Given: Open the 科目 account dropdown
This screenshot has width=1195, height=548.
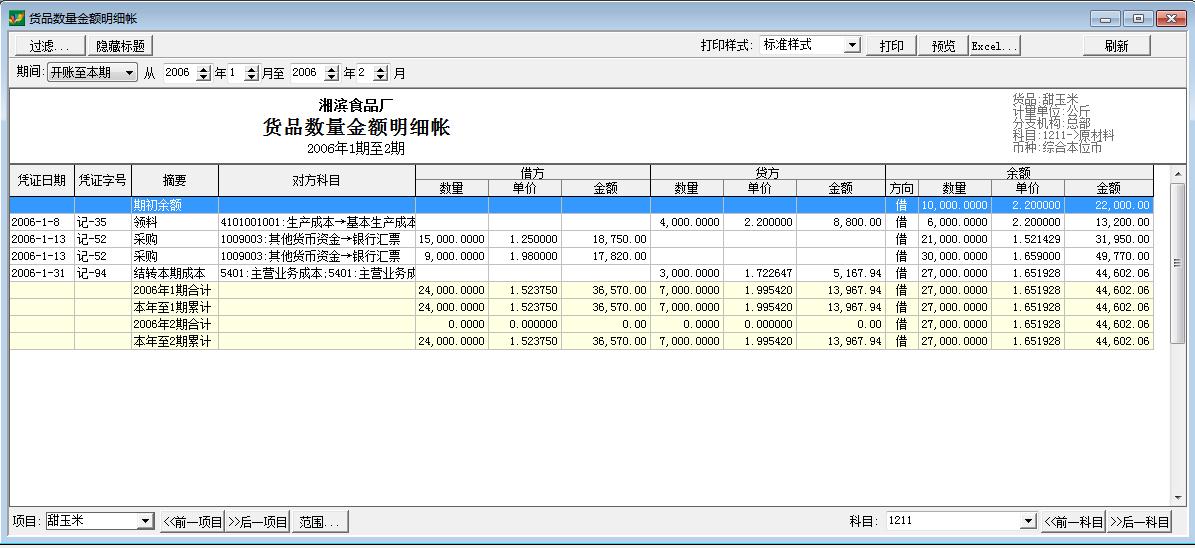Looking at the screenshot, I should coord(1028,521).
